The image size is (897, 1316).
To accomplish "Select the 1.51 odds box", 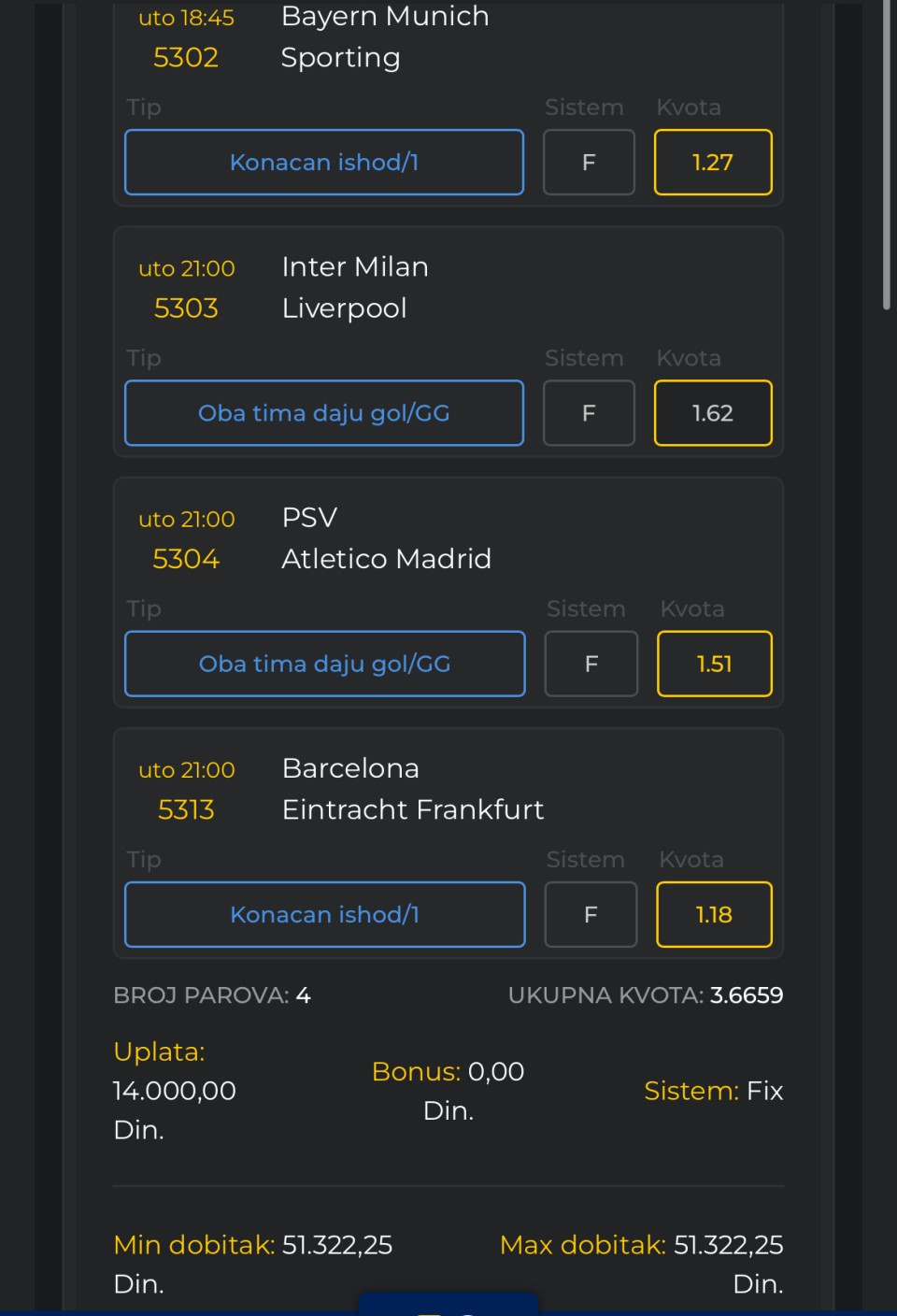I will point(715,664).
